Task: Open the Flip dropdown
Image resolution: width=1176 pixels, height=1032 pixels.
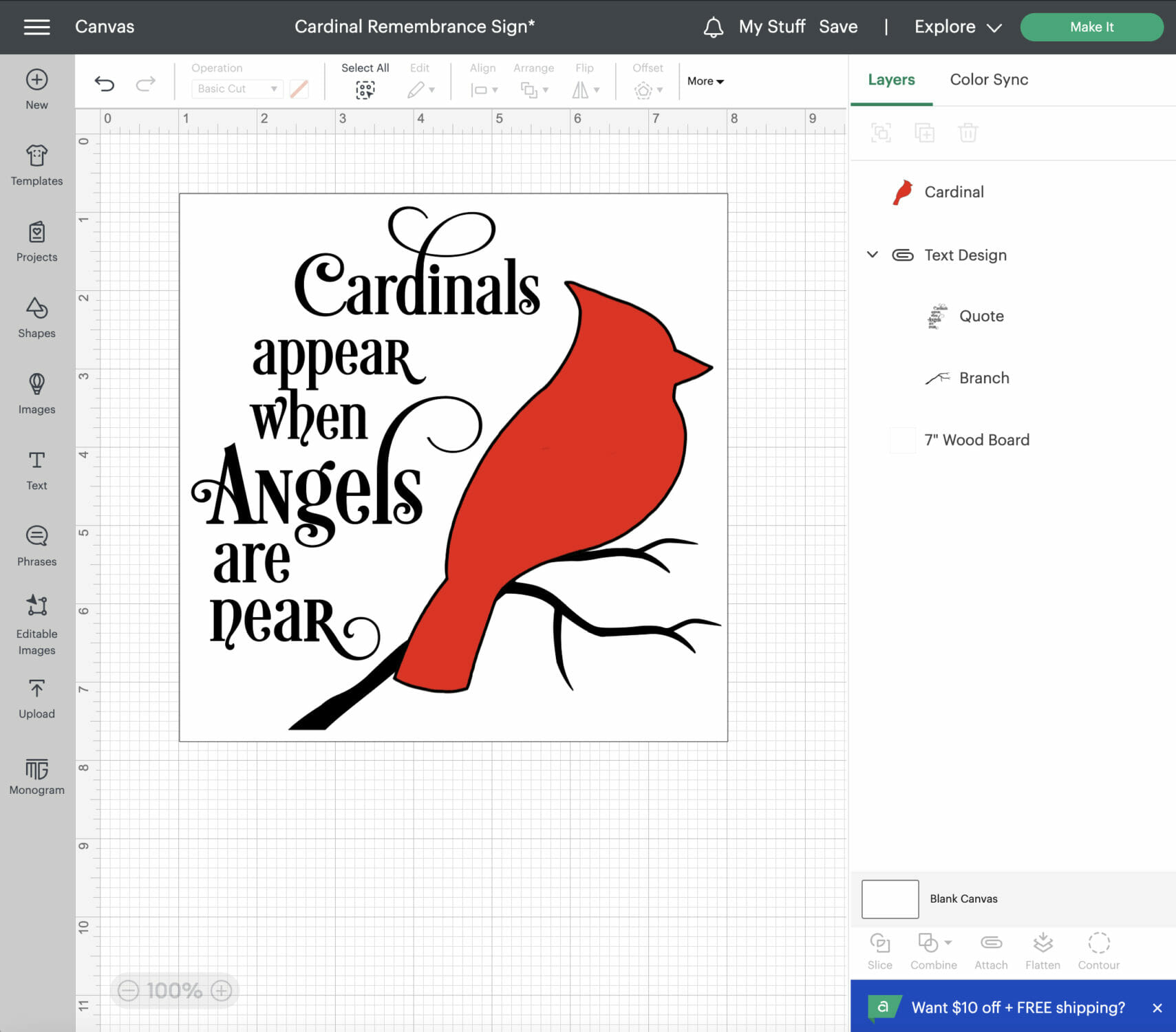Action: pos(586,89)
